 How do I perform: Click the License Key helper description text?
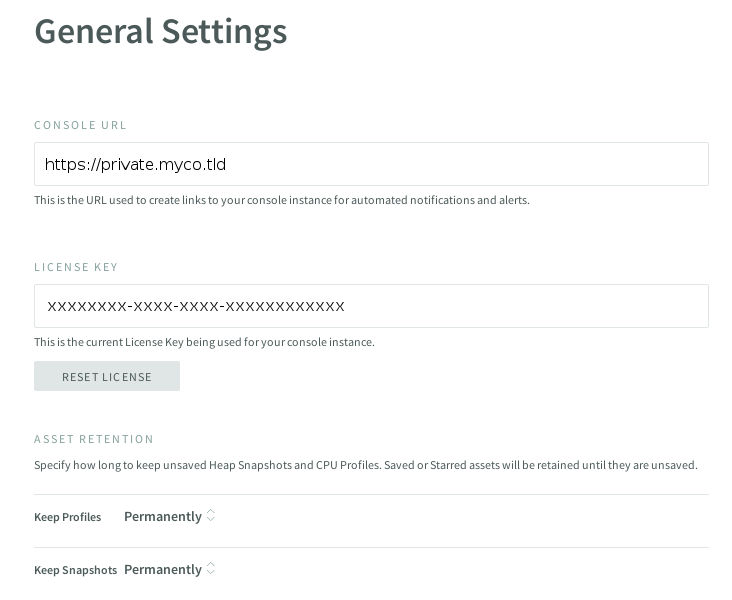204,342
